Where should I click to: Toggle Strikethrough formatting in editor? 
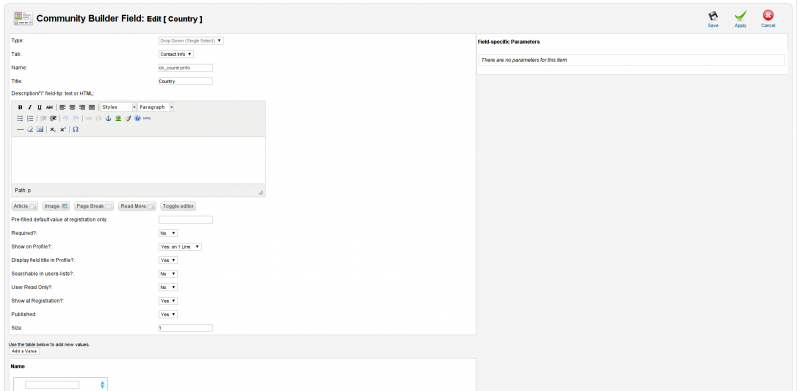(49, 107)
